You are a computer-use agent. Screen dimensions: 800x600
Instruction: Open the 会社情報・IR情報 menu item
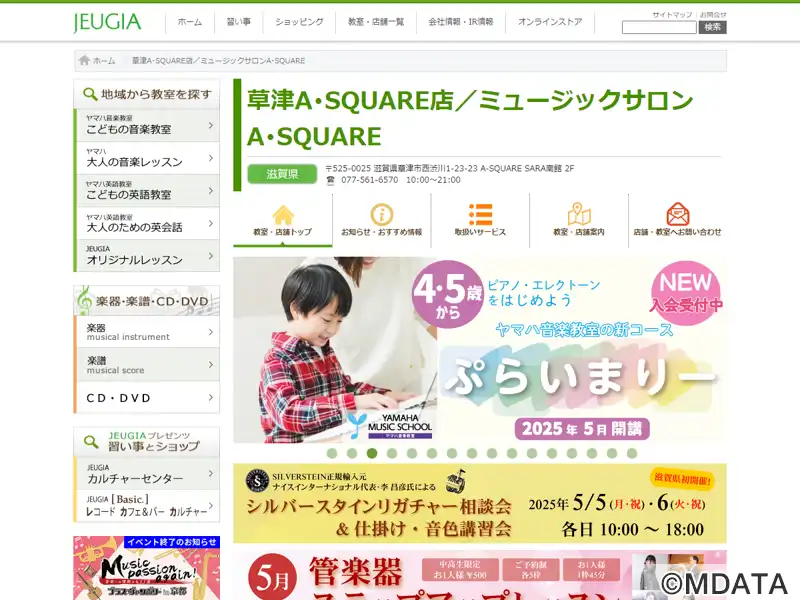point(461,22)
